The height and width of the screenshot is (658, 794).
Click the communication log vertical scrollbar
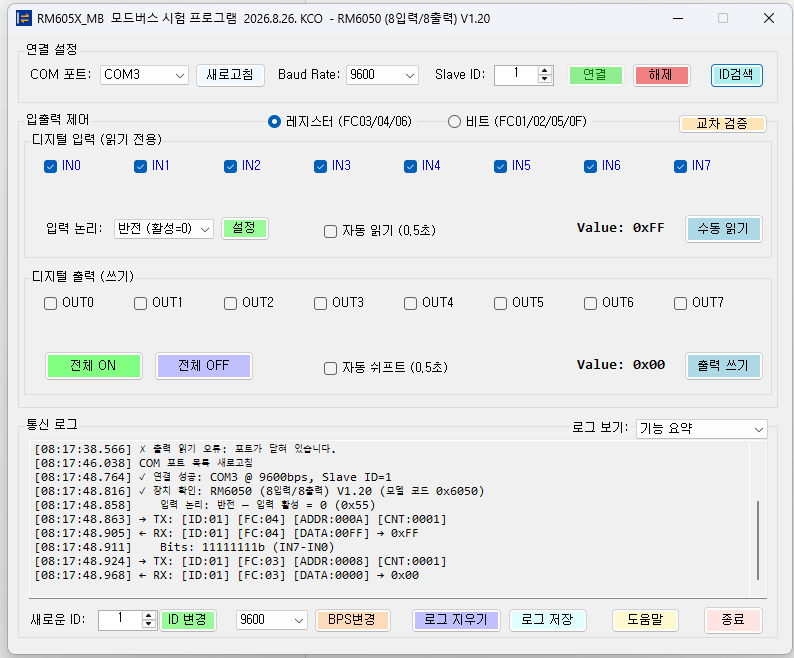[758, 540]
